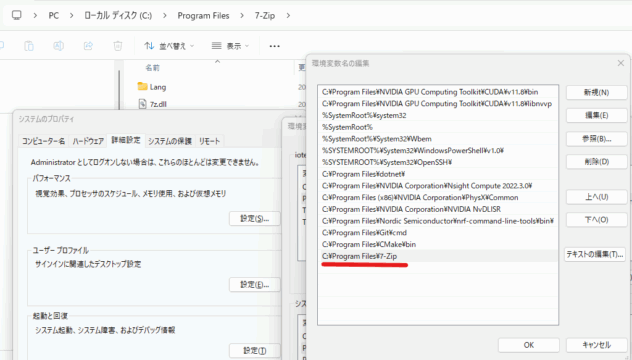Switch to the システムの保護 tab

pos(170,141)
